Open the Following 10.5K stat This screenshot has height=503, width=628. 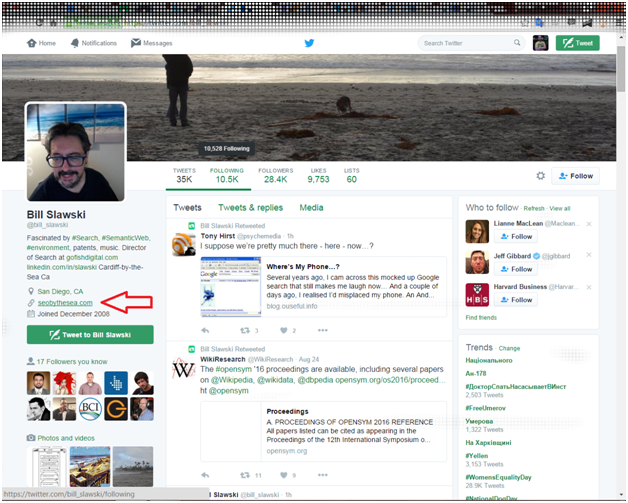[x=227, y=176]
